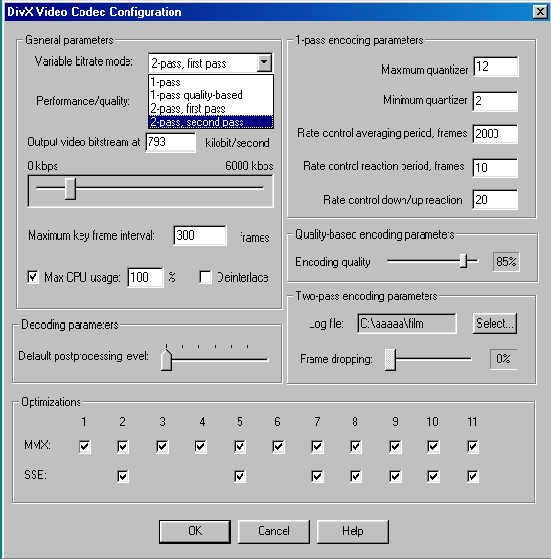Toggle MMX optimization 11 checkbox

[472, 446]
